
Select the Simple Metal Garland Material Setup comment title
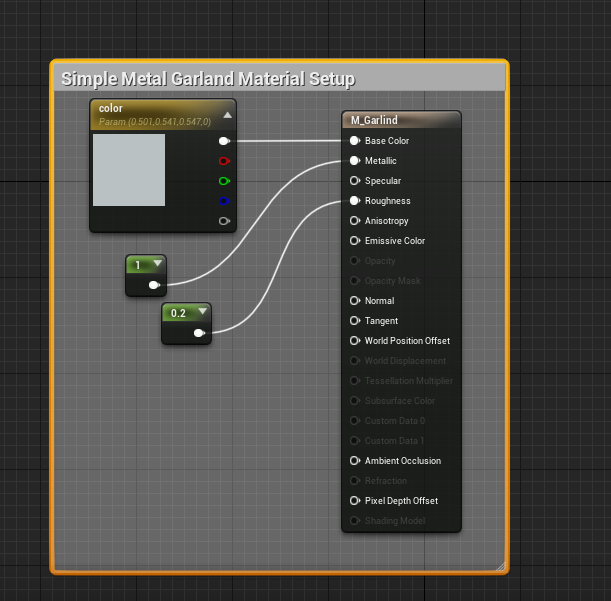click(x=208, y=79)
